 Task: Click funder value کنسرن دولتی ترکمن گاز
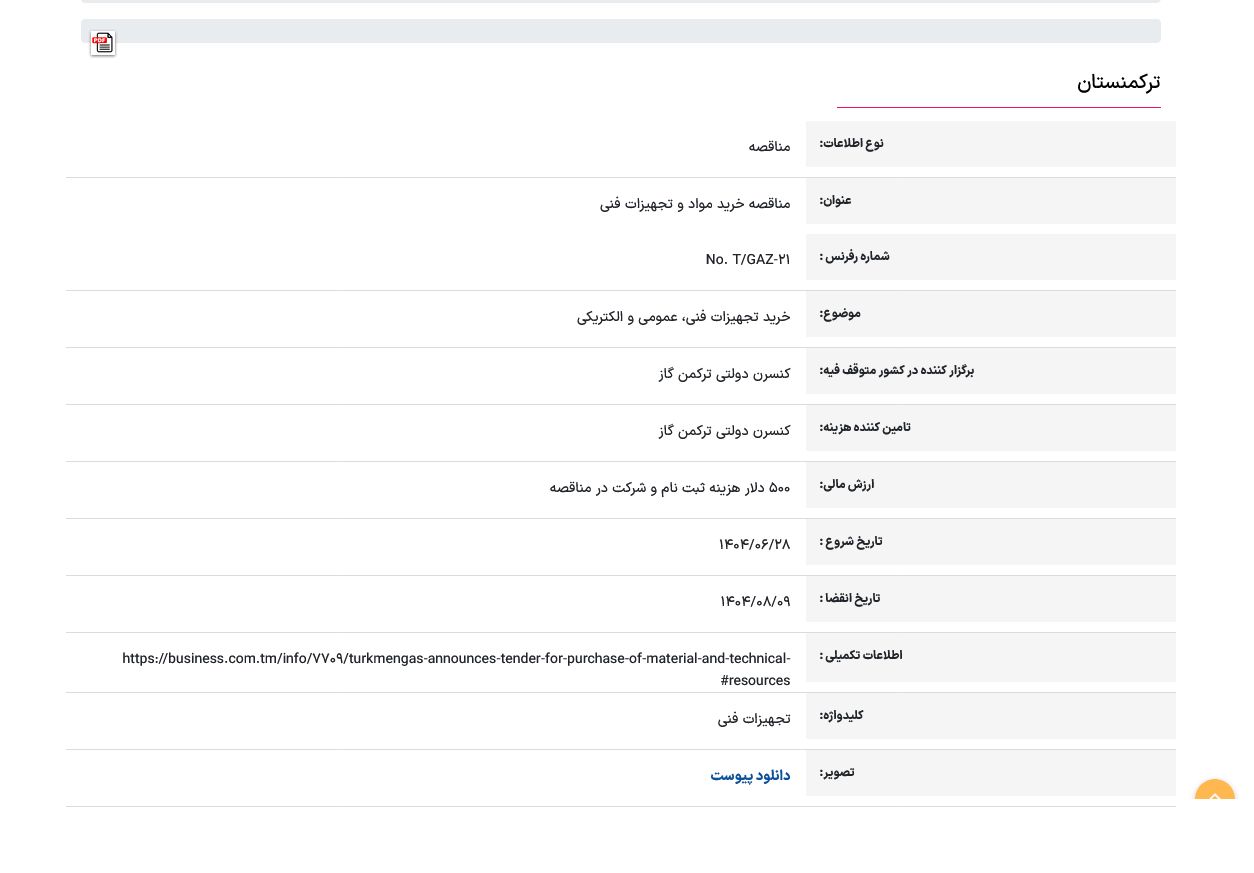click(724, 431)
